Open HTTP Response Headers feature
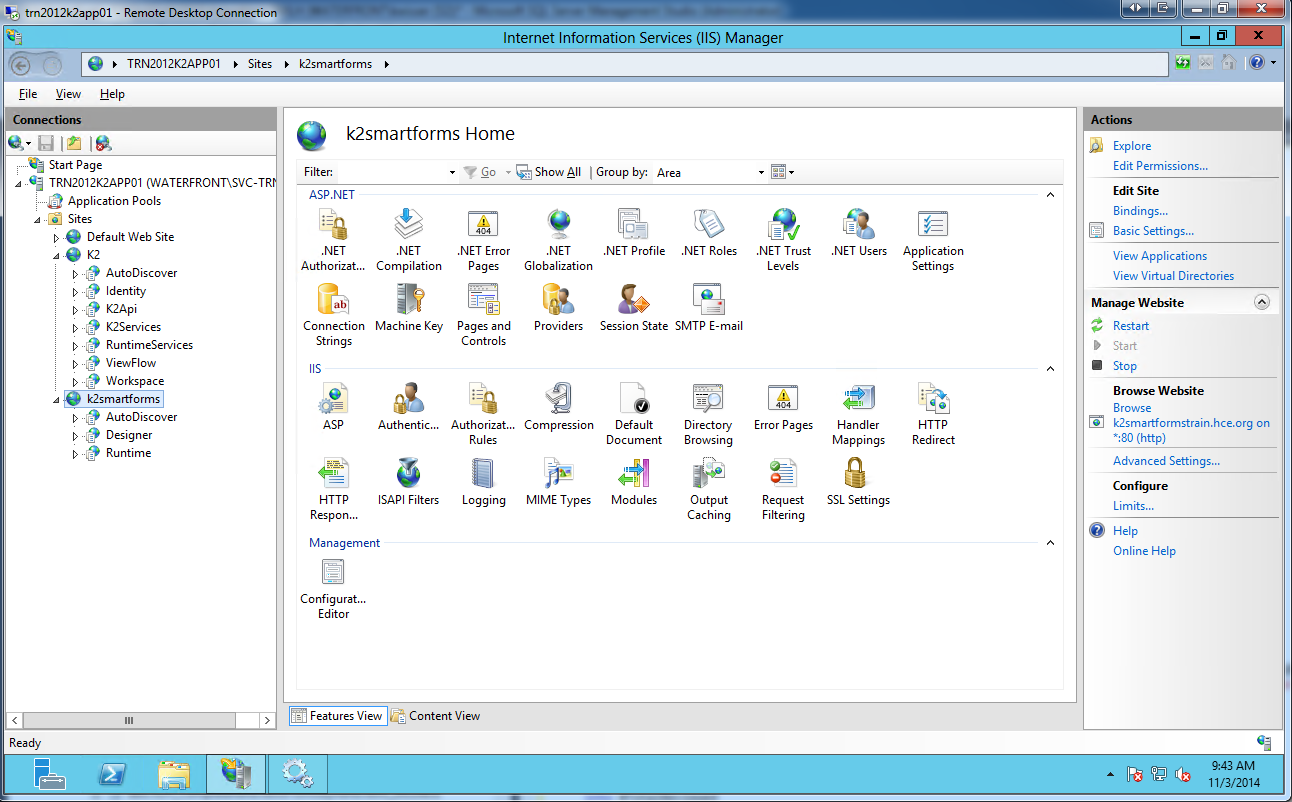The width and height of the screenshot is (1292, 802). tap(333, 489)
